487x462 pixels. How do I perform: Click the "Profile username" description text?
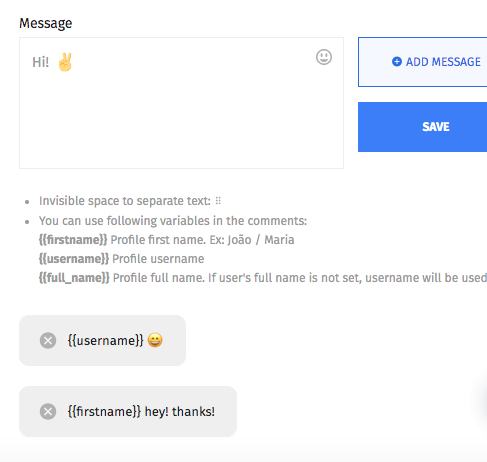coord(158,259)
